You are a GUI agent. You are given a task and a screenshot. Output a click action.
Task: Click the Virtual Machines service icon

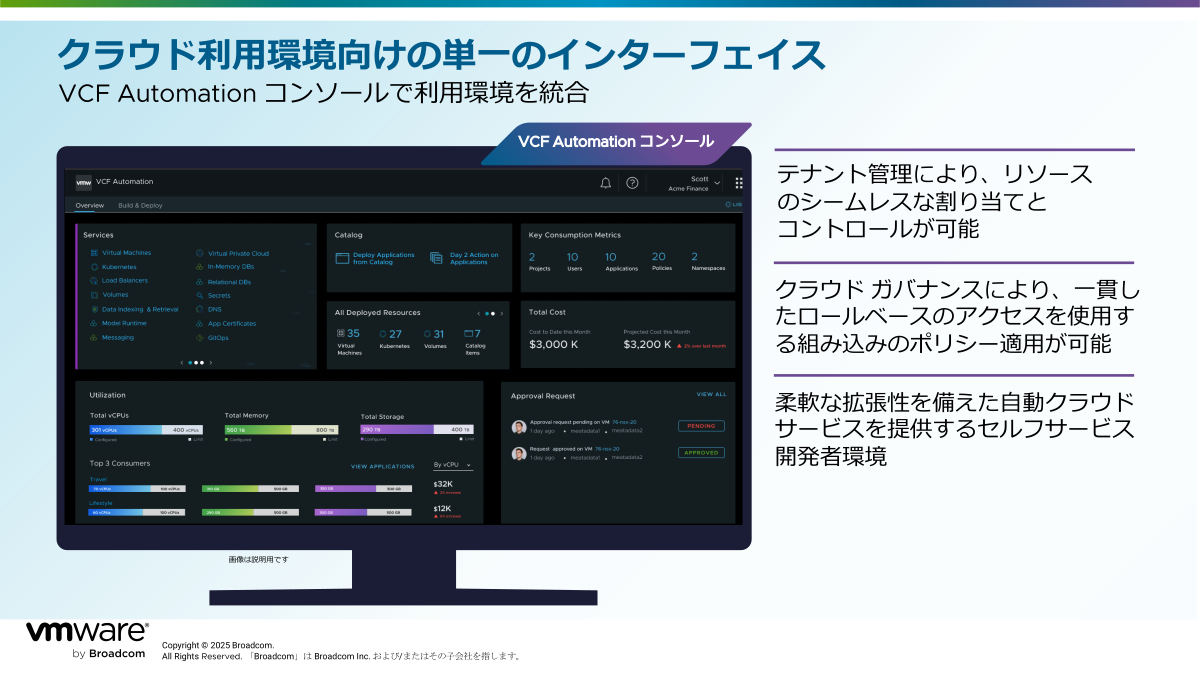point(94,253)
